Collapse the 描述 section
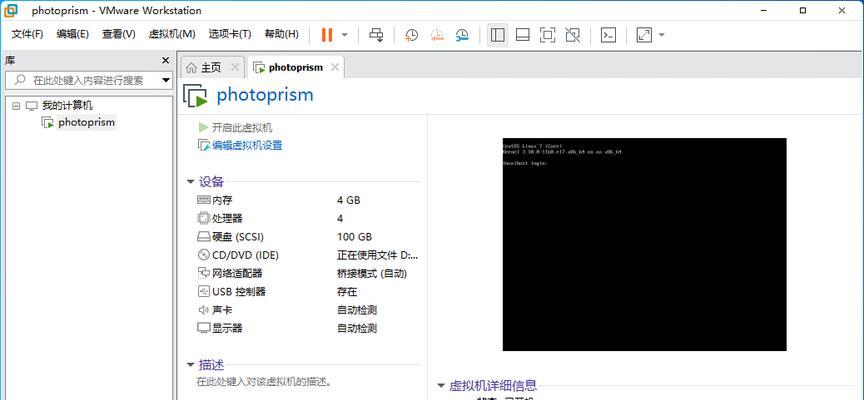Image resolution: width=864 pixels, height=400 pixels. point(190,365)
